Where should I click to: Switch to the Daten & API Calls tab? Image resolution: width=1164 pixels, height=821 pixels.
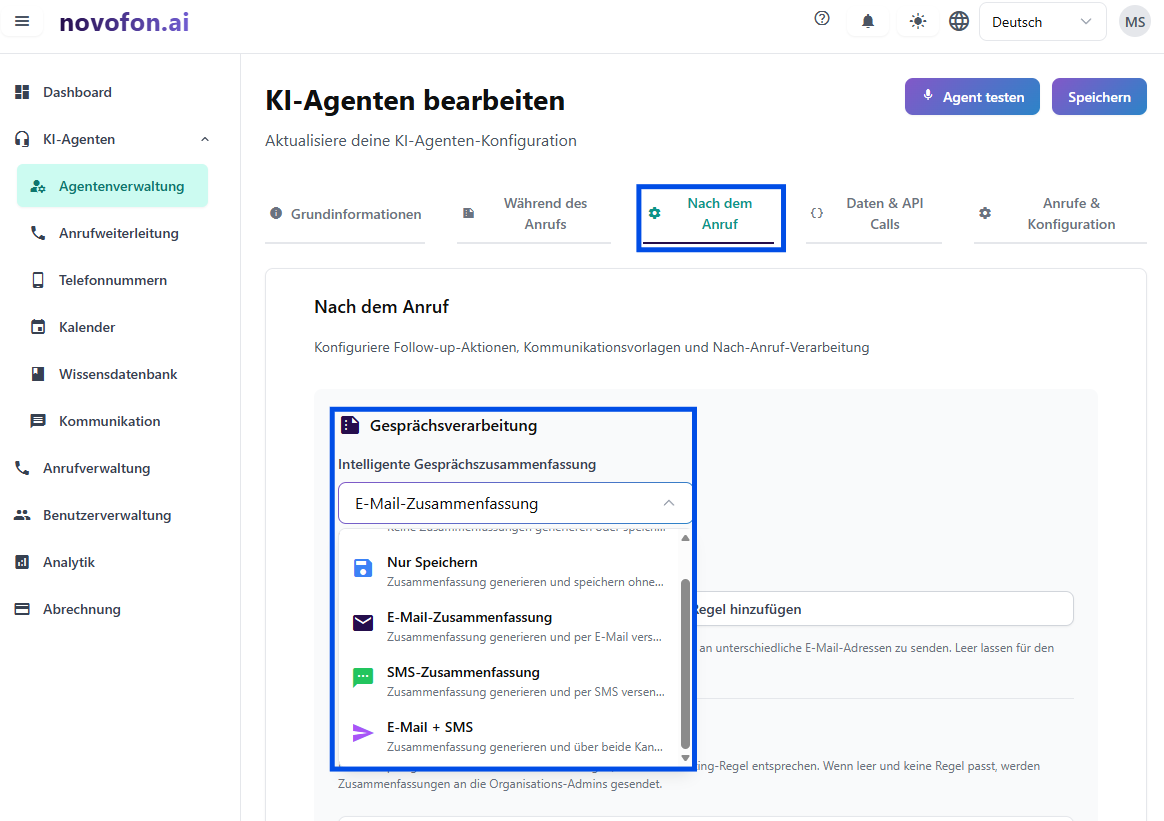874,213
